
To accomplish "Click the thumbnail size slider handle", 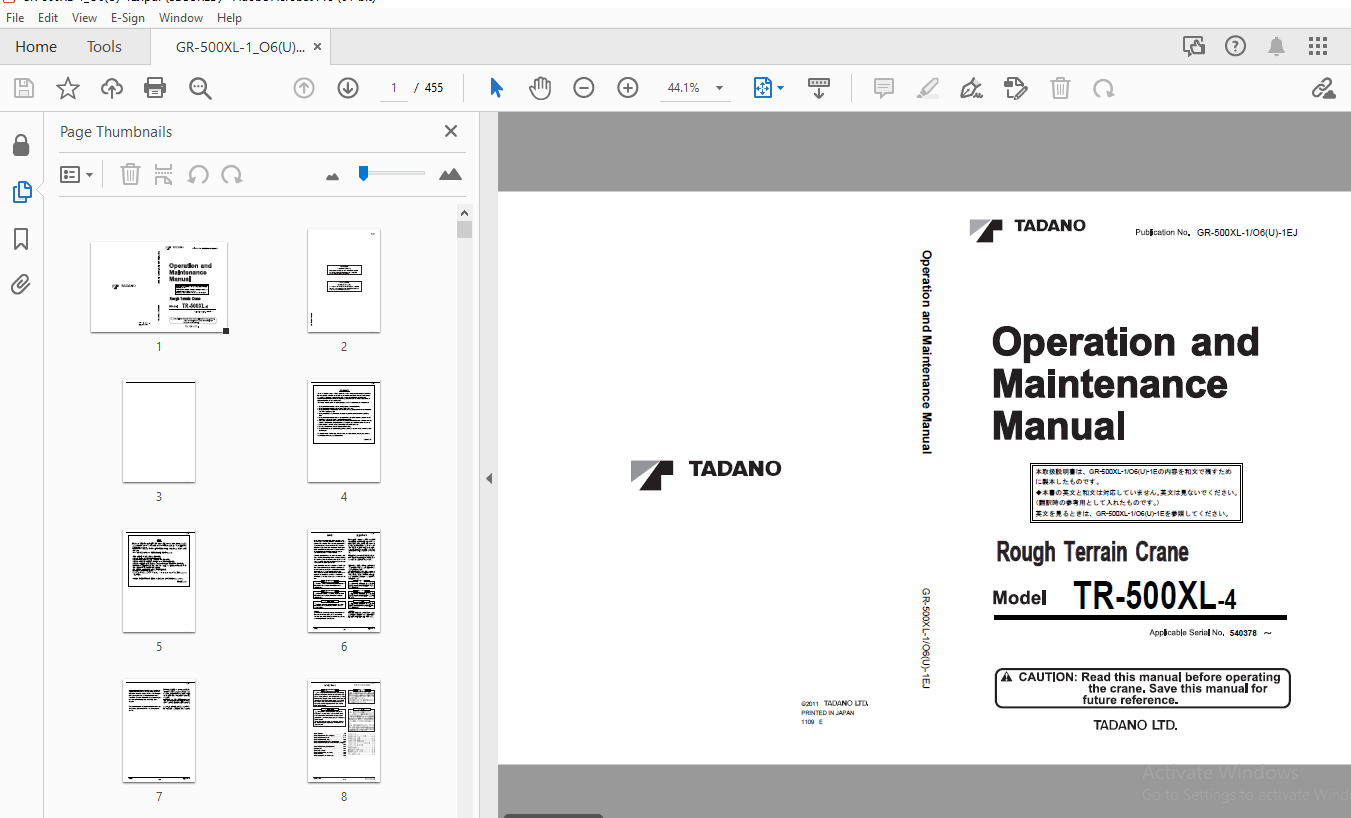I will click(x=363, y=173).
